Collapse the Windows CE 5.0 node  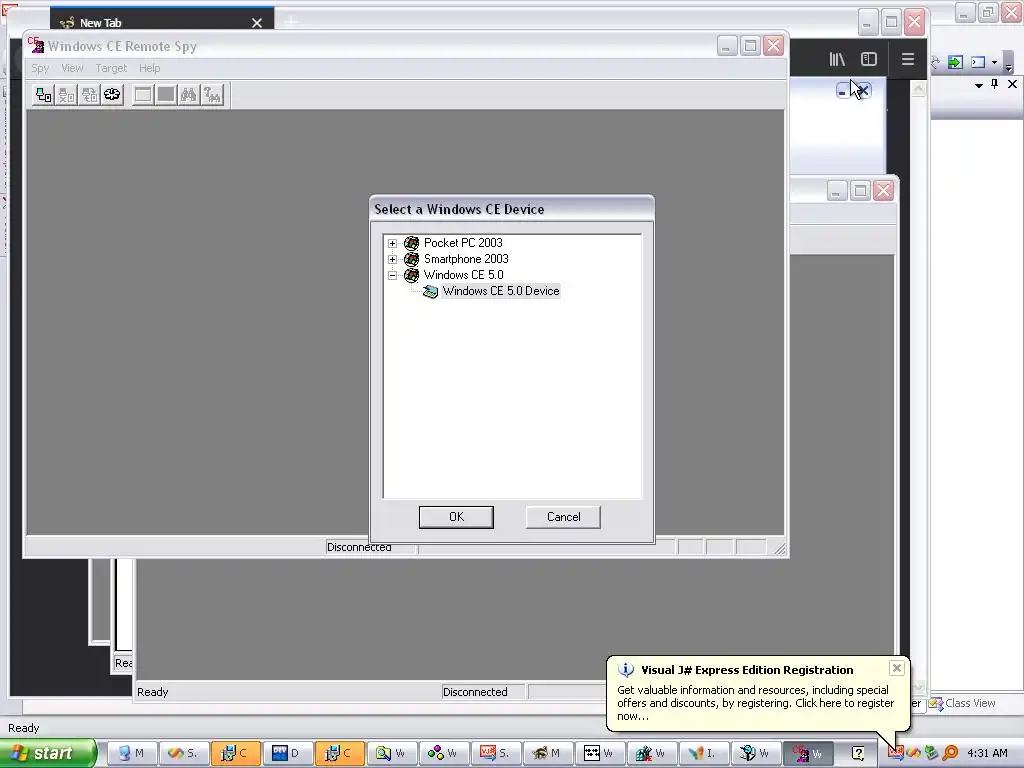click(x=392, y=276)
